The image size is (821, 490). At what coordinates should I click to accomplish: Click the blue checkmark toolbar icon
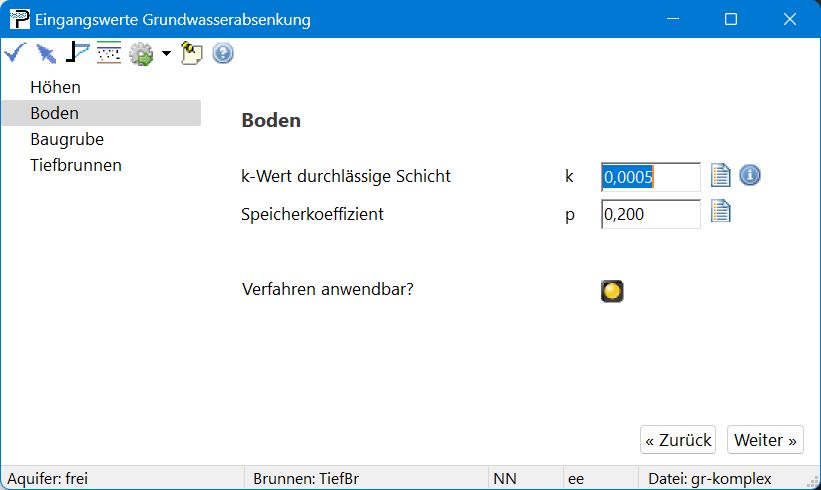coord(15,53)
